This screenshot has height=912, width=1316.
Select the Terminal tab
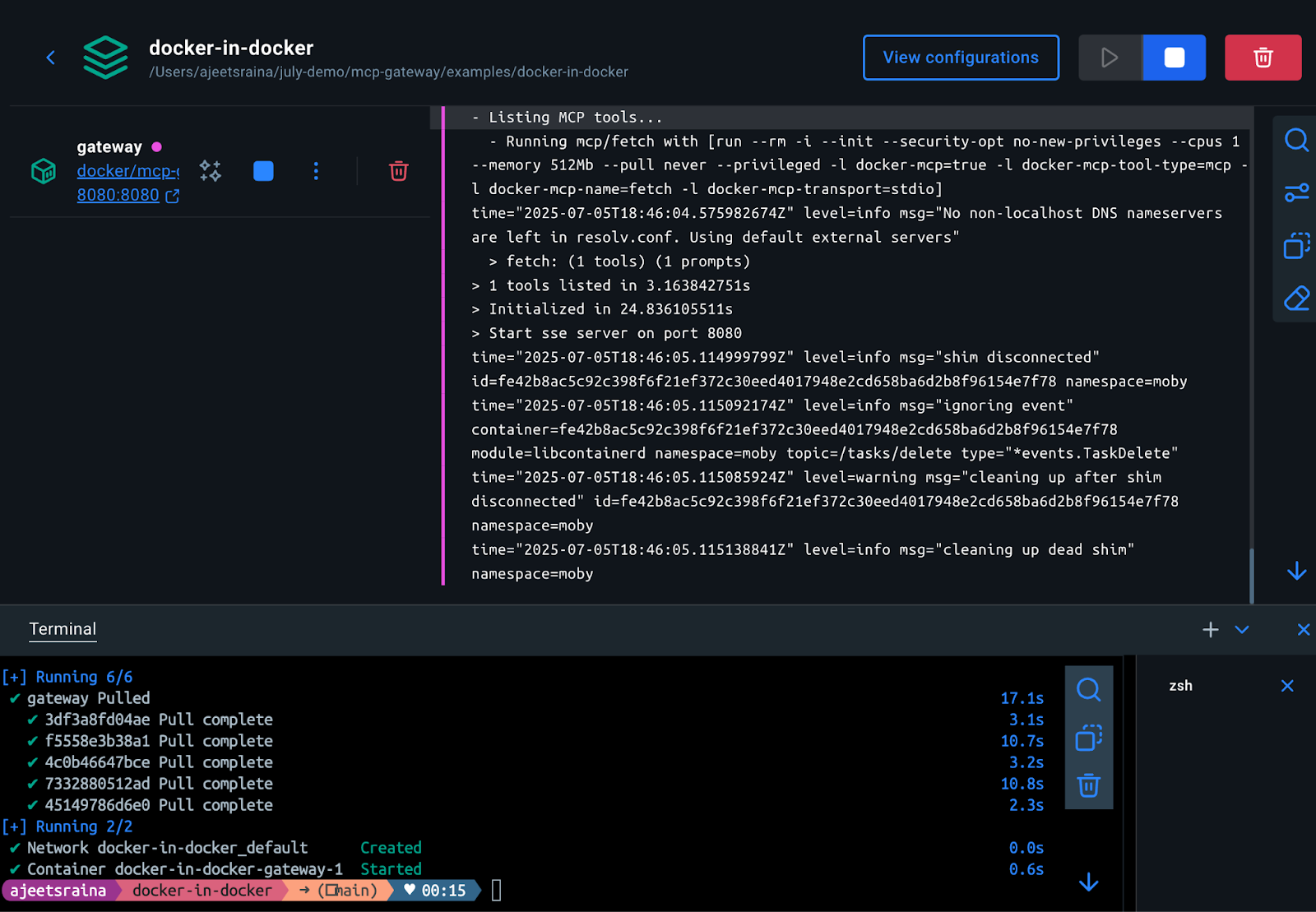pos(63,629)
